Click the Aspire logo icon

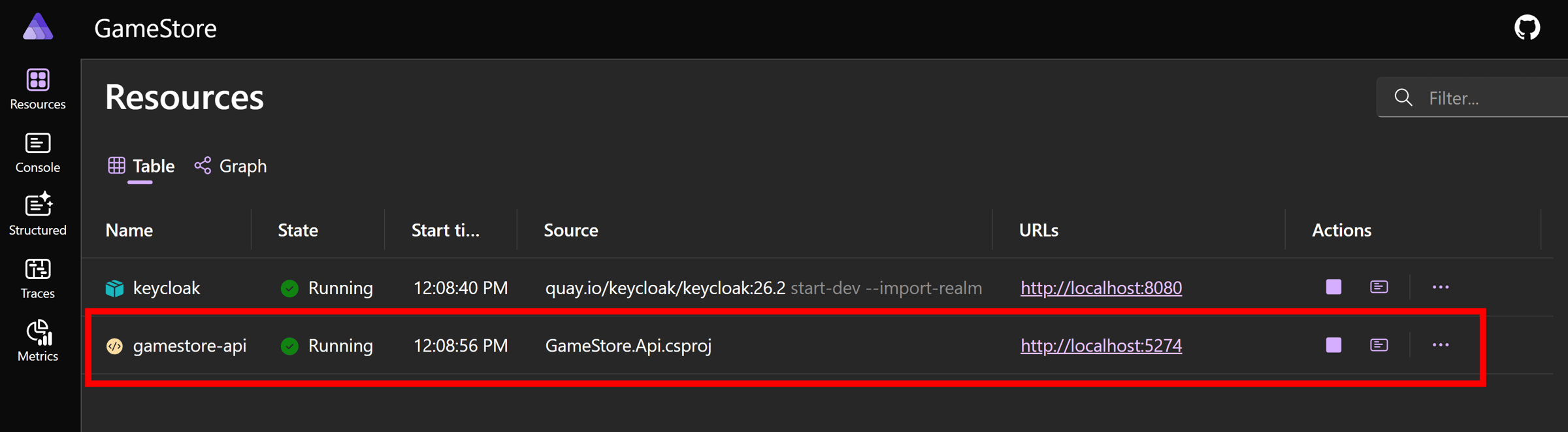click(38, 27)
